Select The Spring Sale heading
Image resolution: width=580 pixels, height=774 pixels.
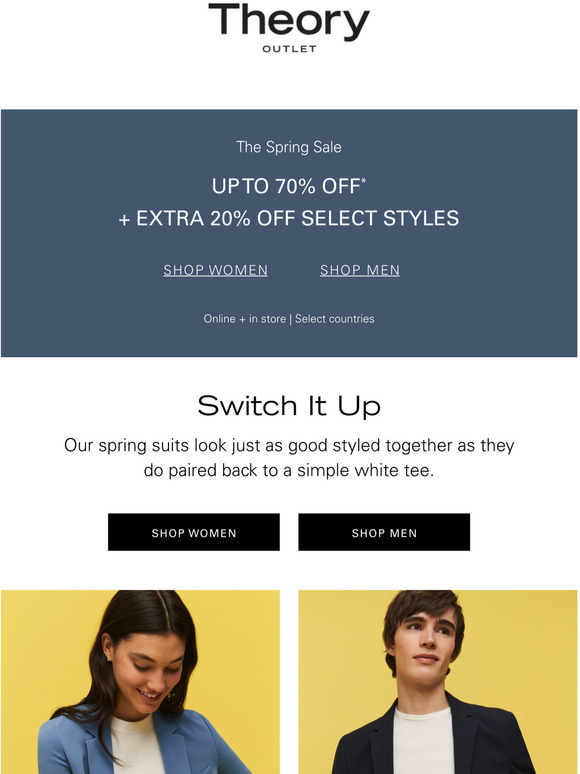click(289, 147)
